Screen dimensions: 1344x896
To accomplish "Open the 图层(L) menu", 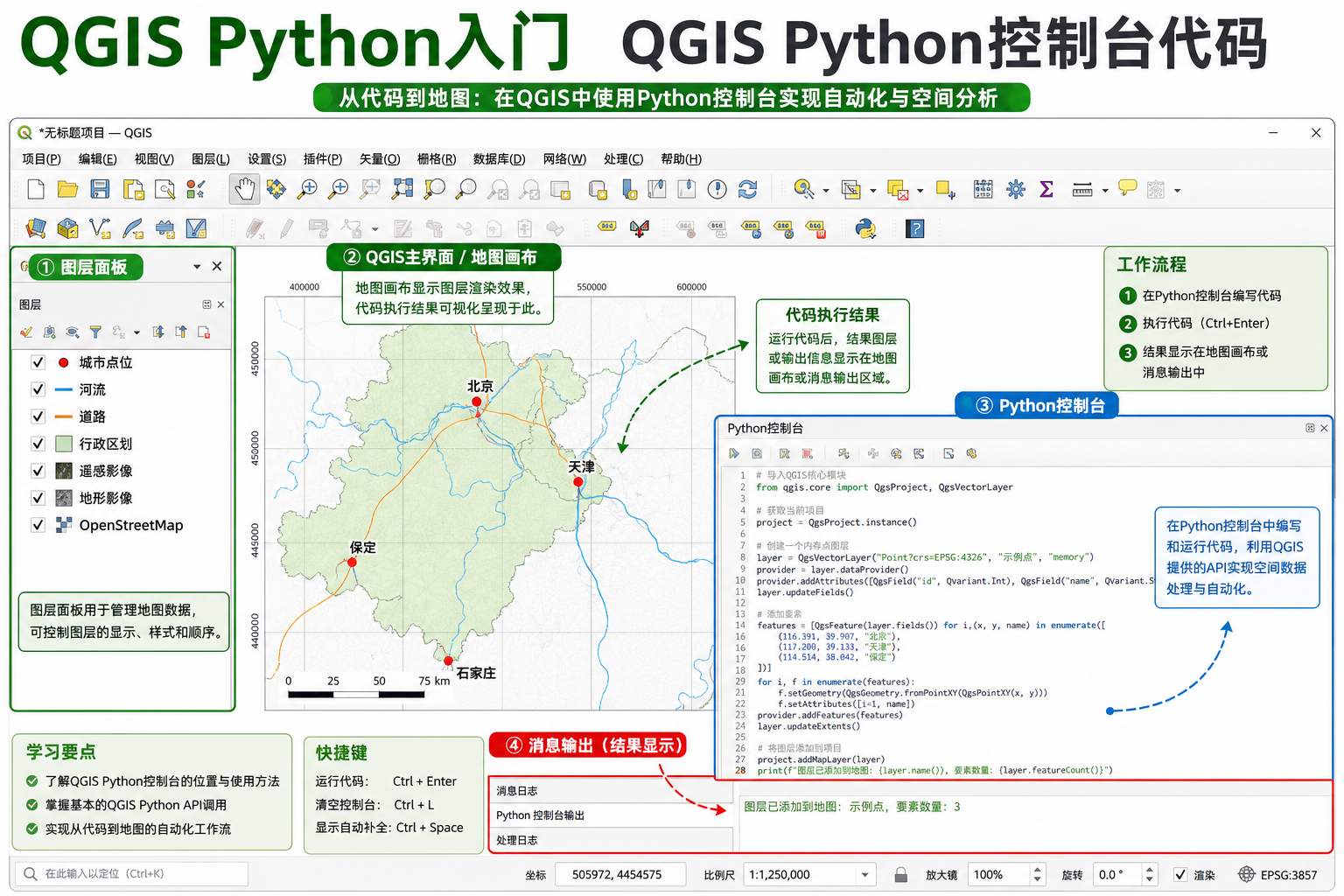I will click(210, 158).
